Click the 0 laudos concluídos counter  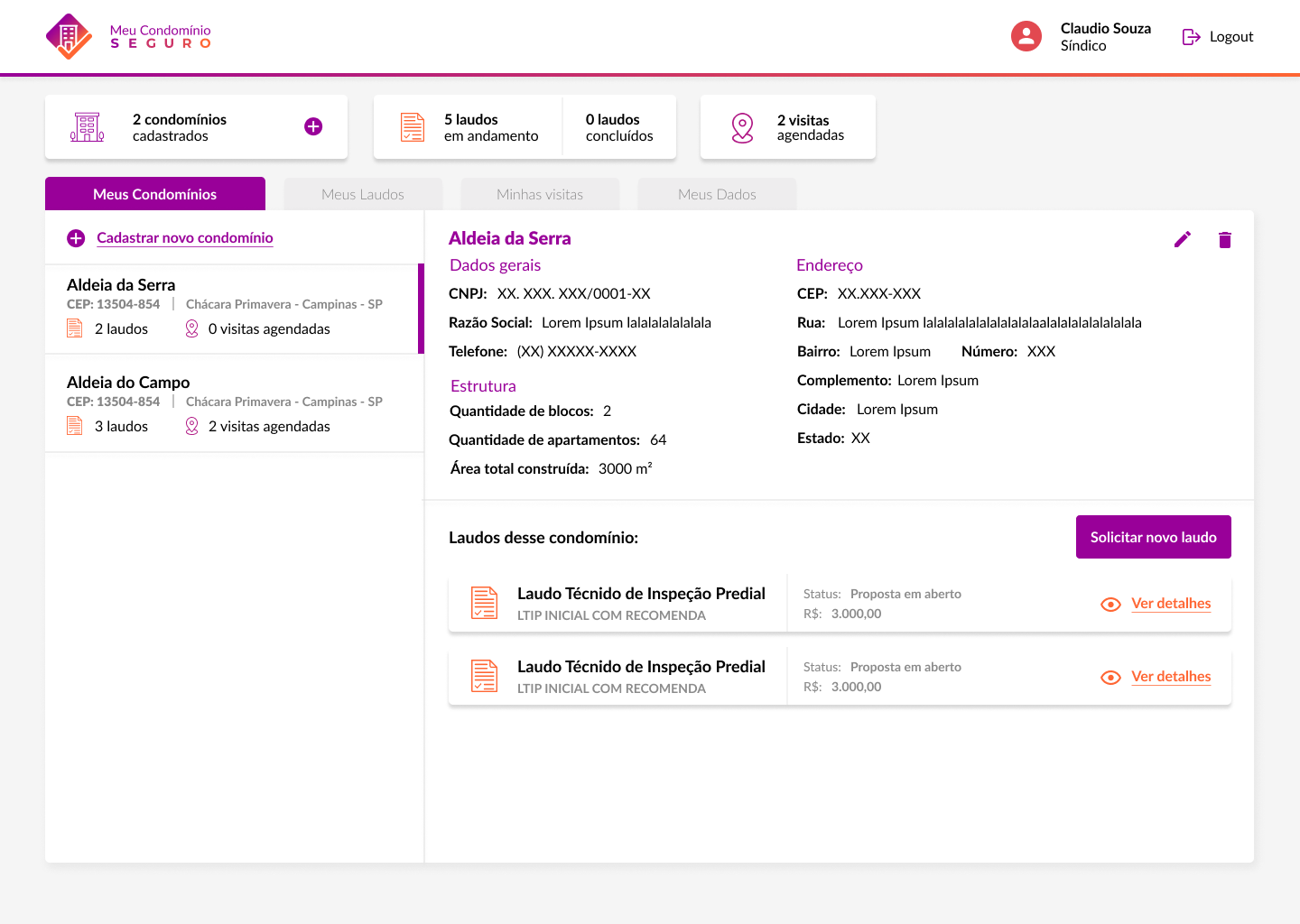pyautogui.click(x=619, y=127)
